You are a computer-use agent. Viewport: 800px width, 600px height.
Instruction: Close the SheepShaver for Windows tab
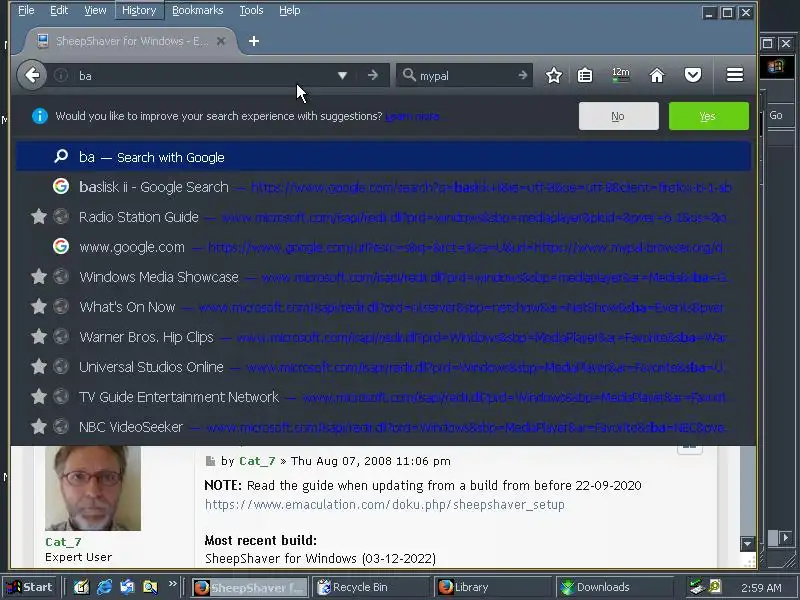point(221,41)
